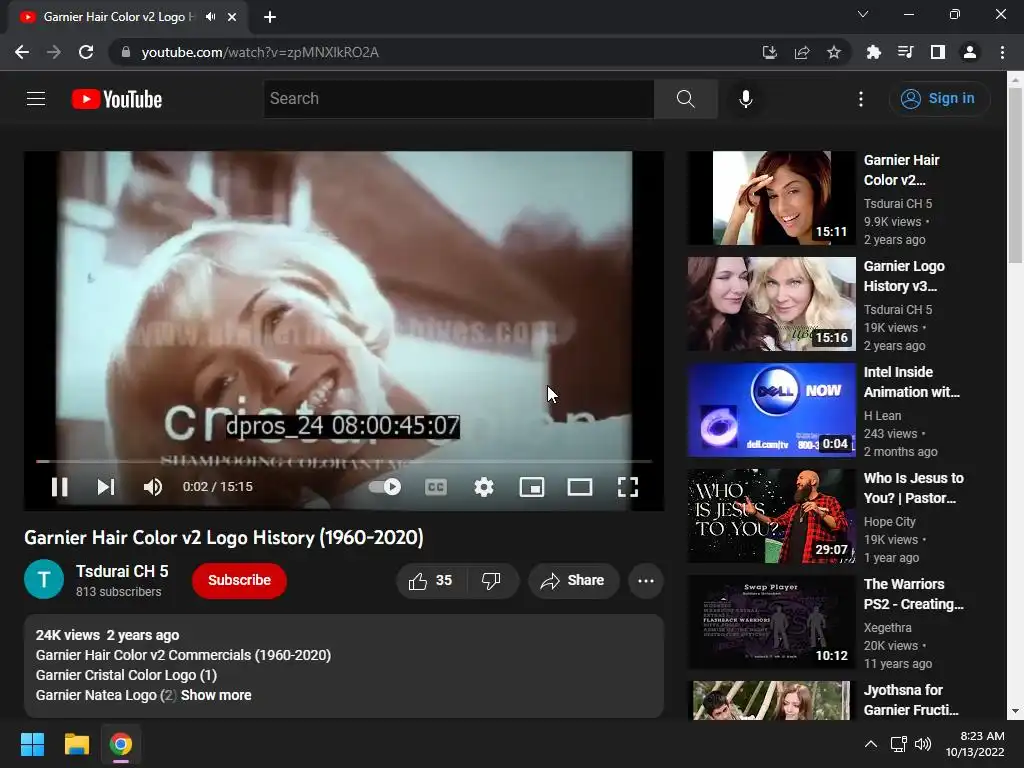Open the Tsdurai CH 5 channel name link
Viewport: 1024px width, 768px height.
click(122, 571)
